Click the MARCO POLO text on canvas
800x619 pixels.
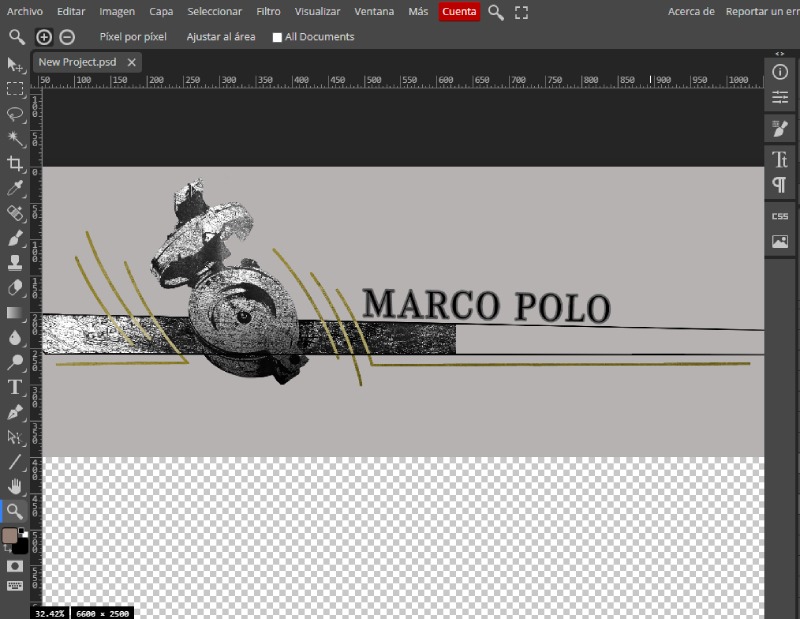(x=486, y=306)
